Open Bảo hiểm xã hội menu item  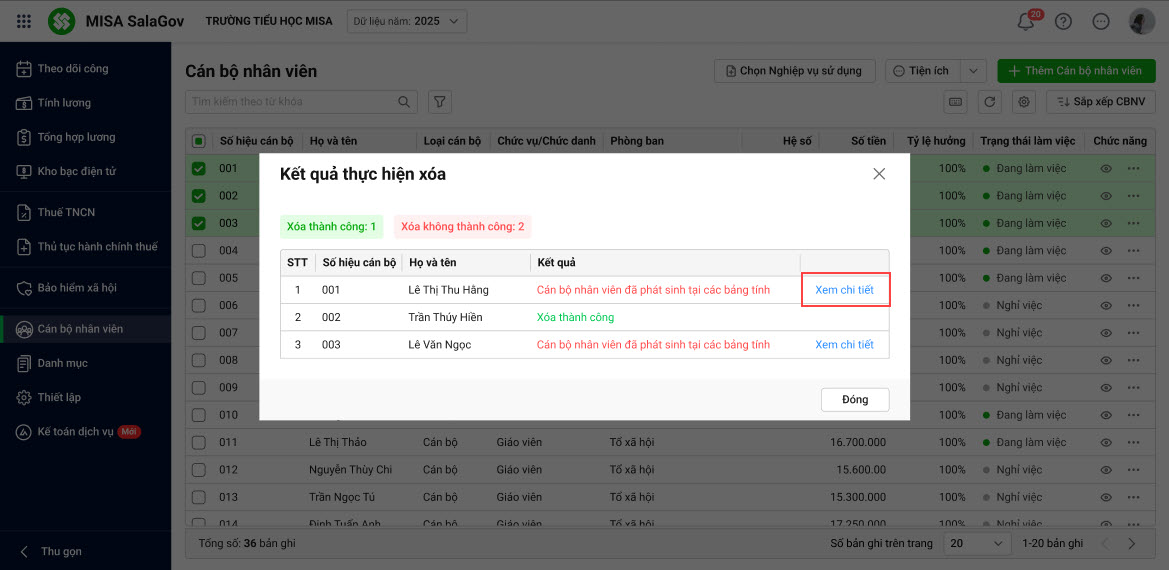[77, 288]
